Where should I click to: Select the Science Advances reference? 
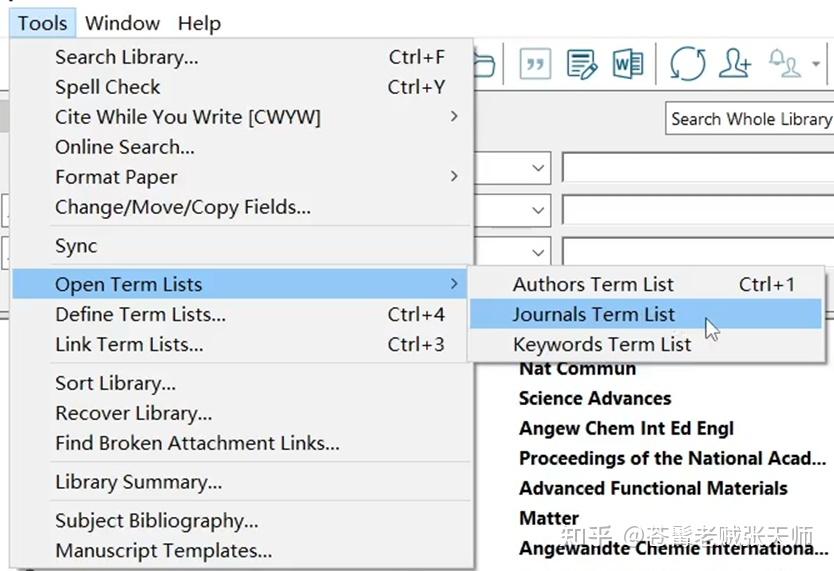click(x=595, y=398)
